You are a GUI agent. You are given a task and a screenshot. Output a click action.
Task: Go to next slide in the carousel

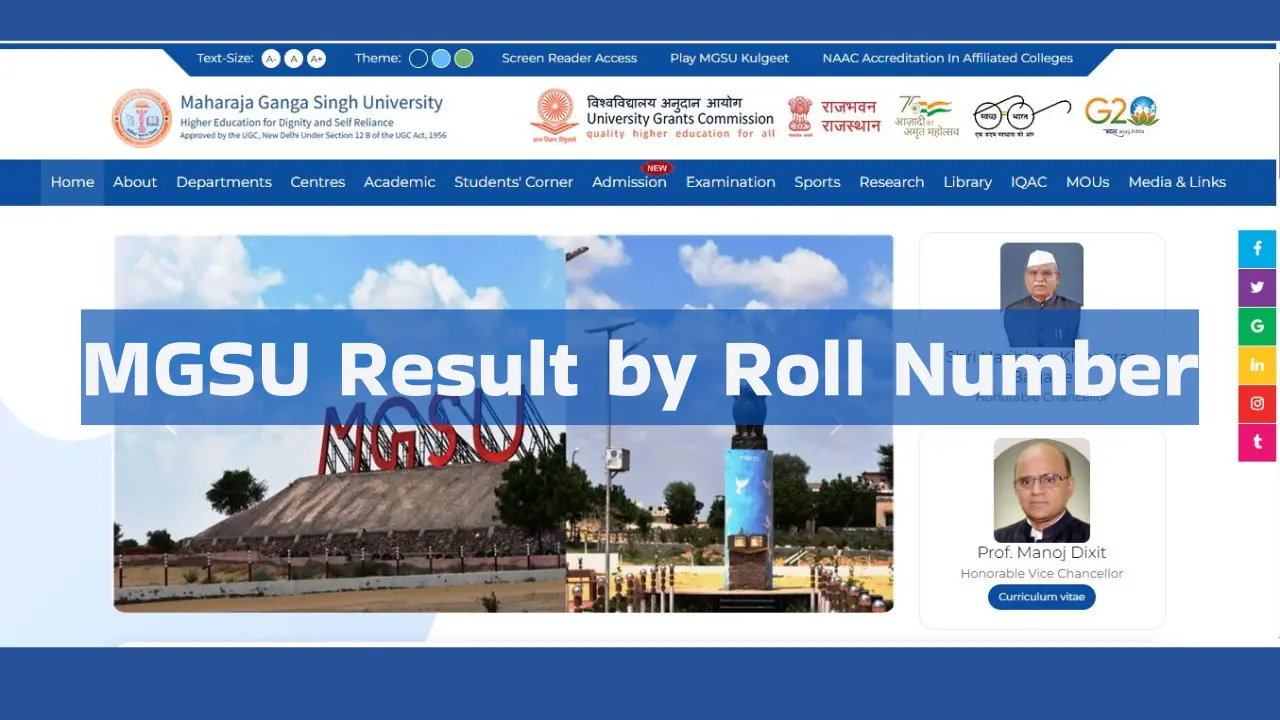pos(836,426)
